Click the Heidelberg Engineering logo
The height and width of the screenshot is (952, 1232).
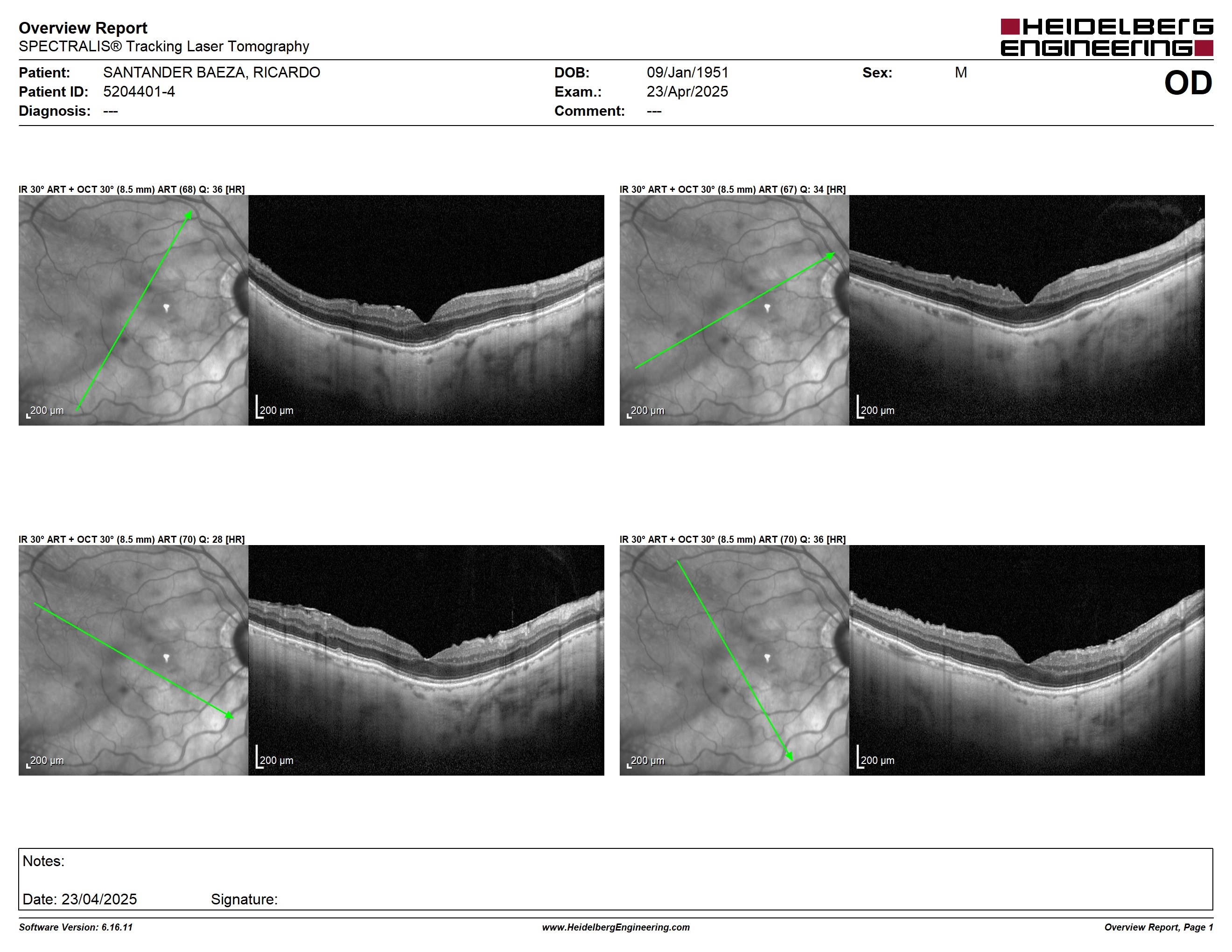(1107, 37)
